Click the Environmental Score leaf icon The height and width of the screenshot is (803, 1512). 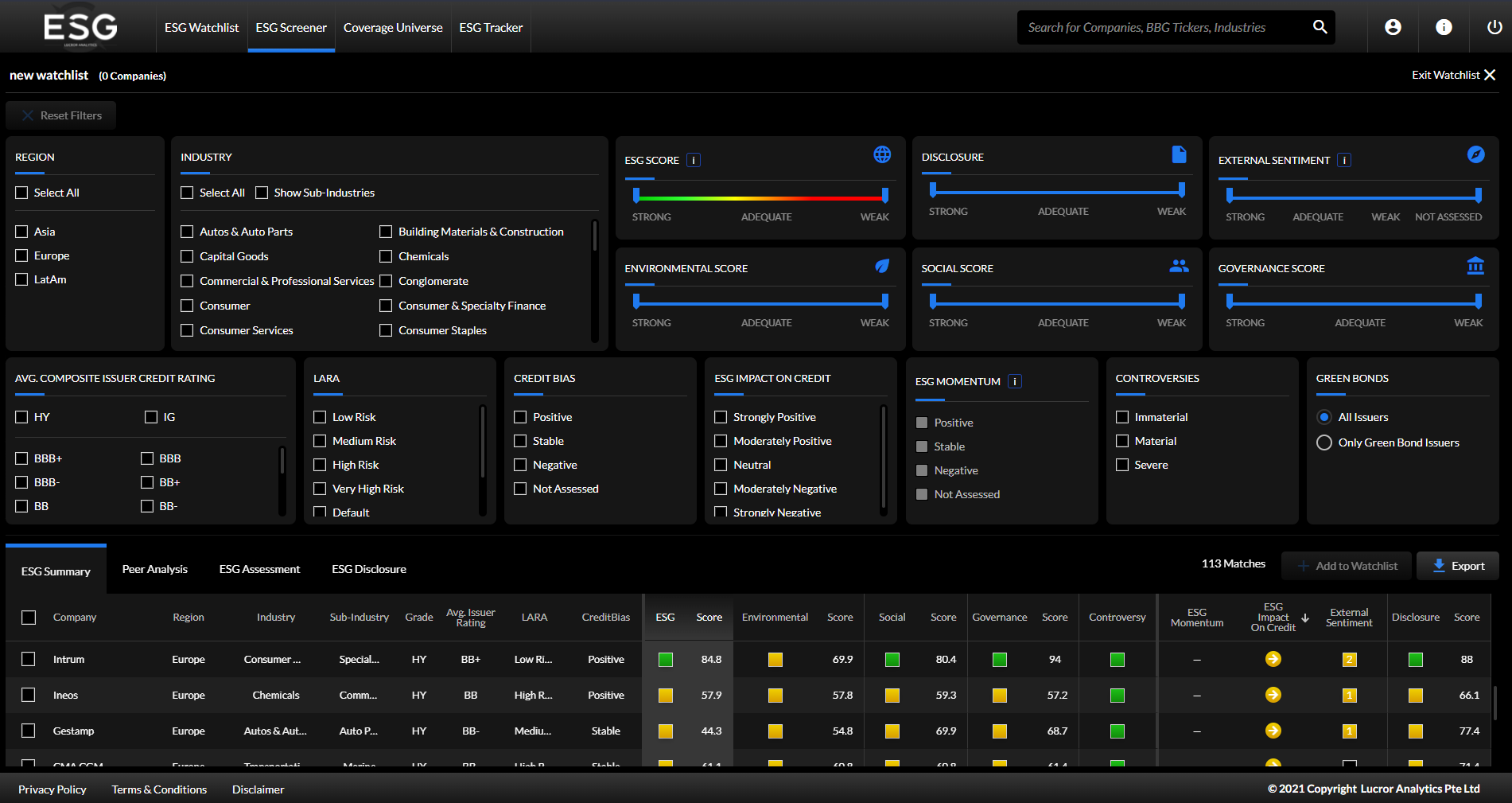pyautogui.click(x=882, y=266)
